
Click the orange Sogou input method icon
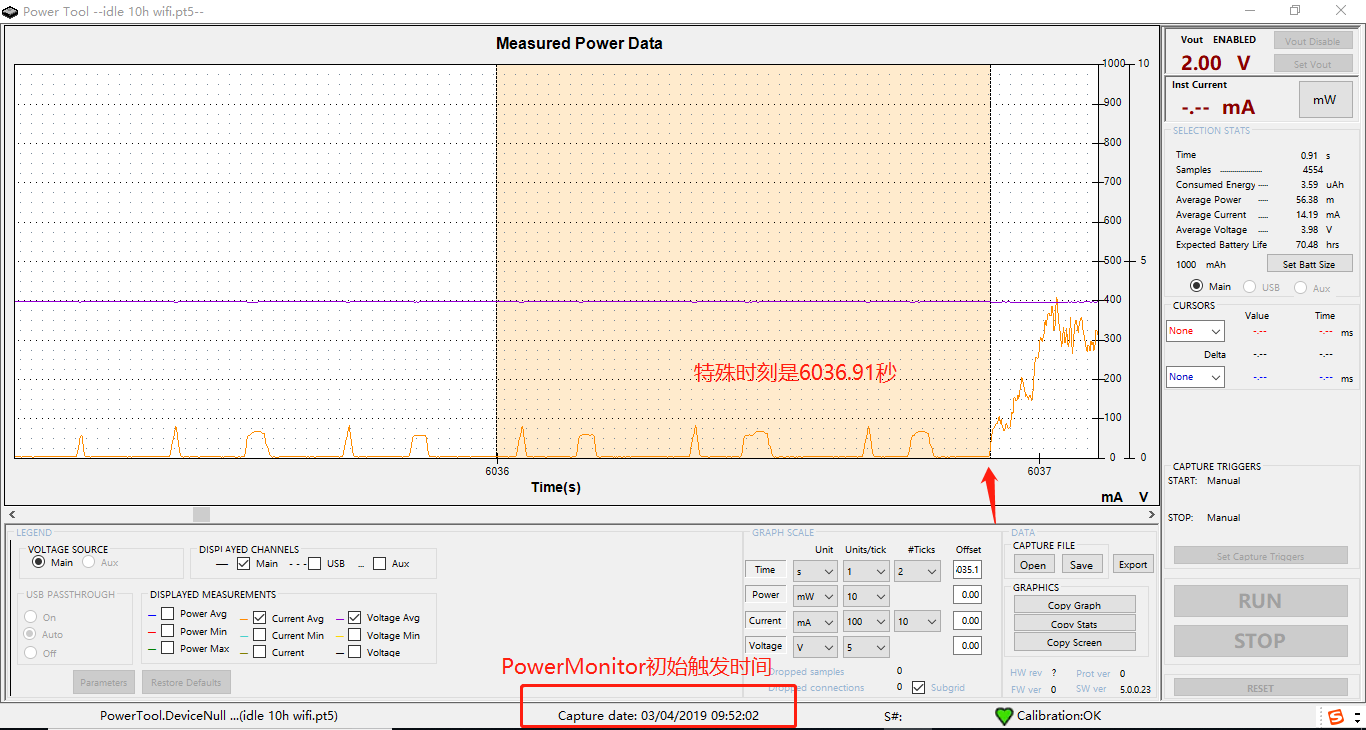(x=1335, y=716)
